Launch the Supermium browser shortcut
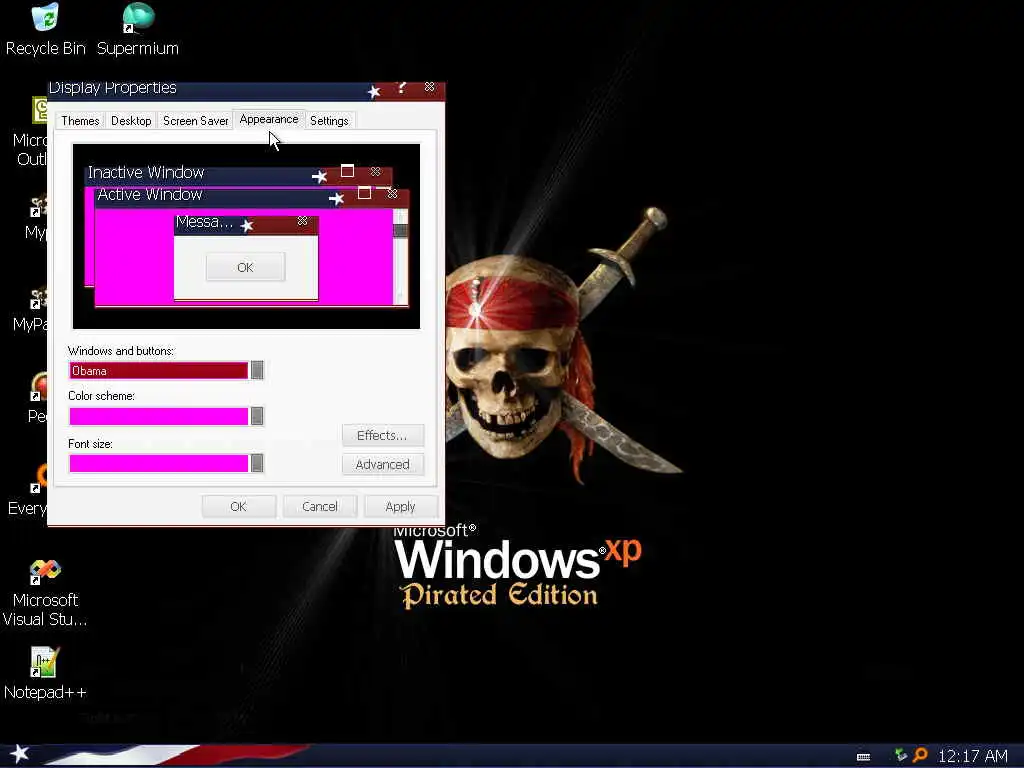The height and width of the screenshot is (768, 1024). [x=138, y=29]
